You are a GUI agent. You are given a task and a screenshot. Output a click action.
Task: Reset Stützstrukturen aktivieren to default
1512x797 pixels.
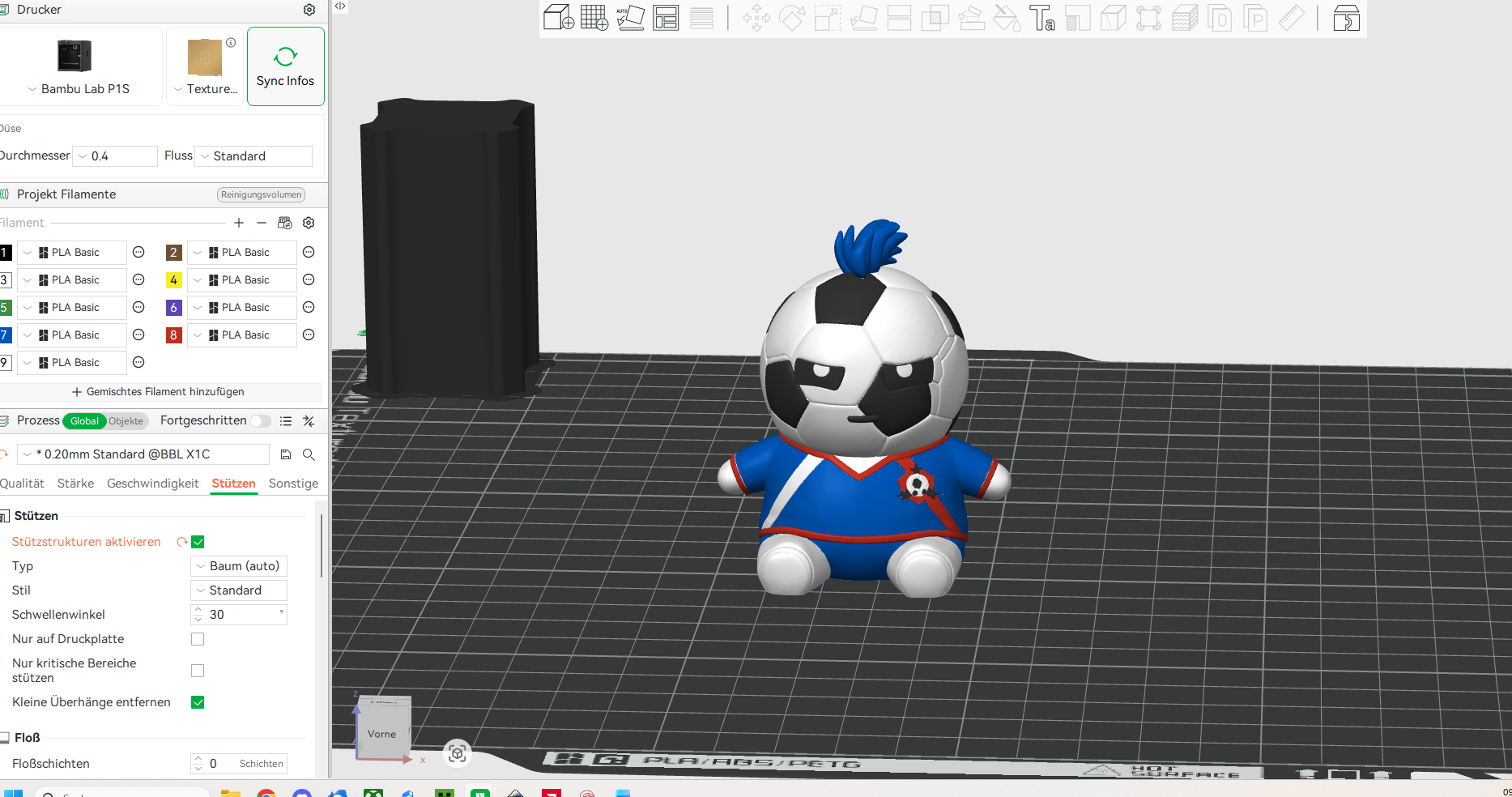coord(182,542)
